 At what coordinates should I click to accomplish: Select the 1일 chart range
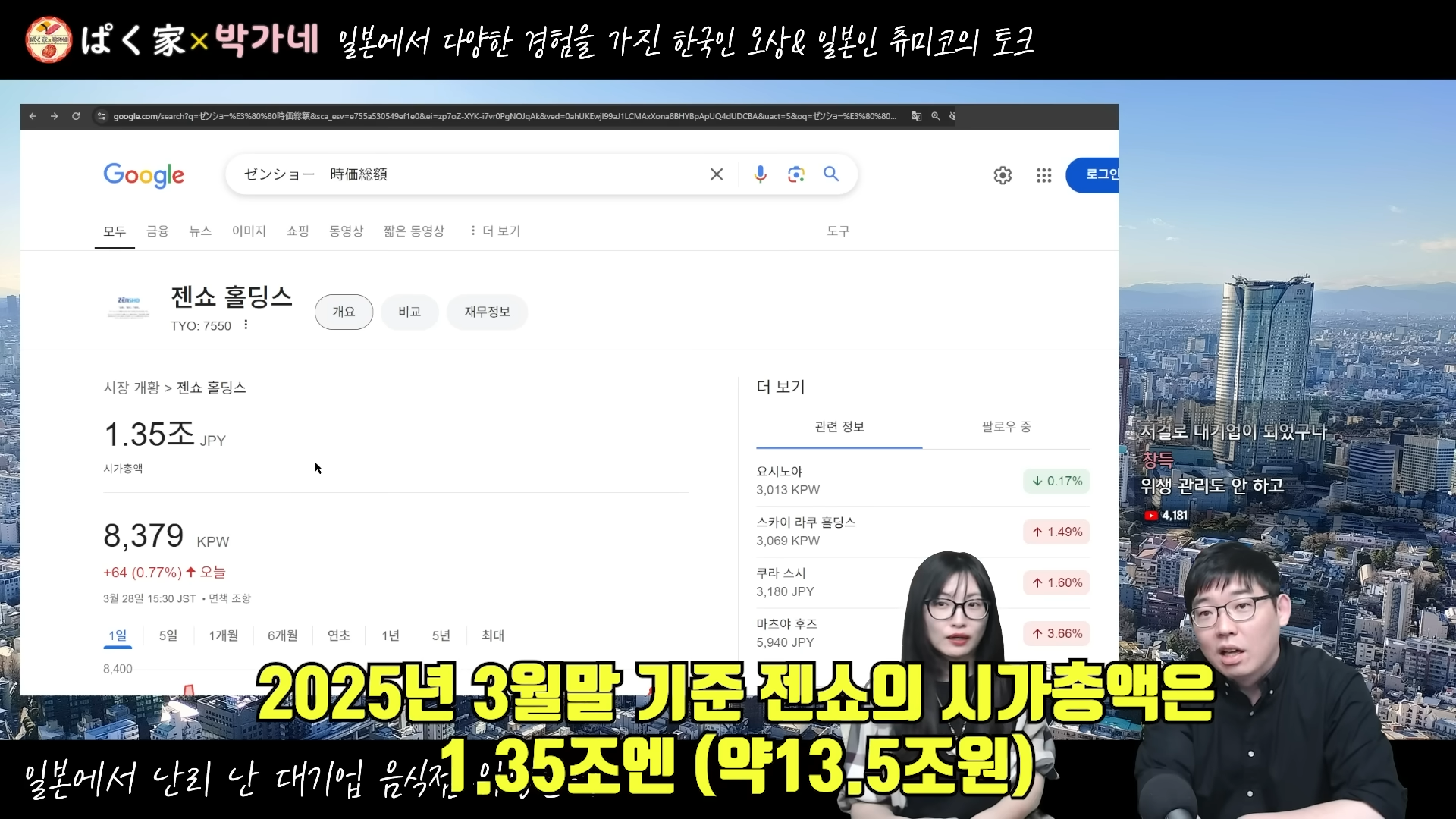pos(118,635)
